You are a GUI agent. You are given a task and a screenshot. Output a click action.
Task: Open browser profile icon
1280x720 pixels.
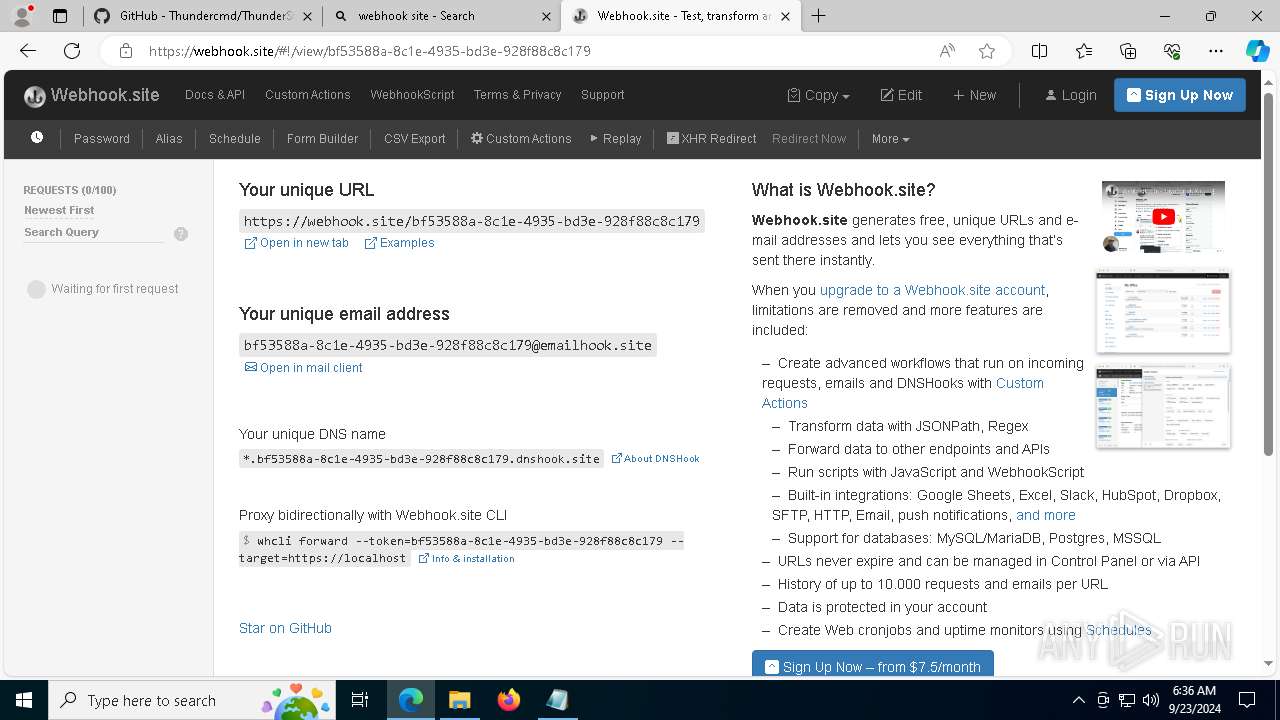click(x=22, y=16)
